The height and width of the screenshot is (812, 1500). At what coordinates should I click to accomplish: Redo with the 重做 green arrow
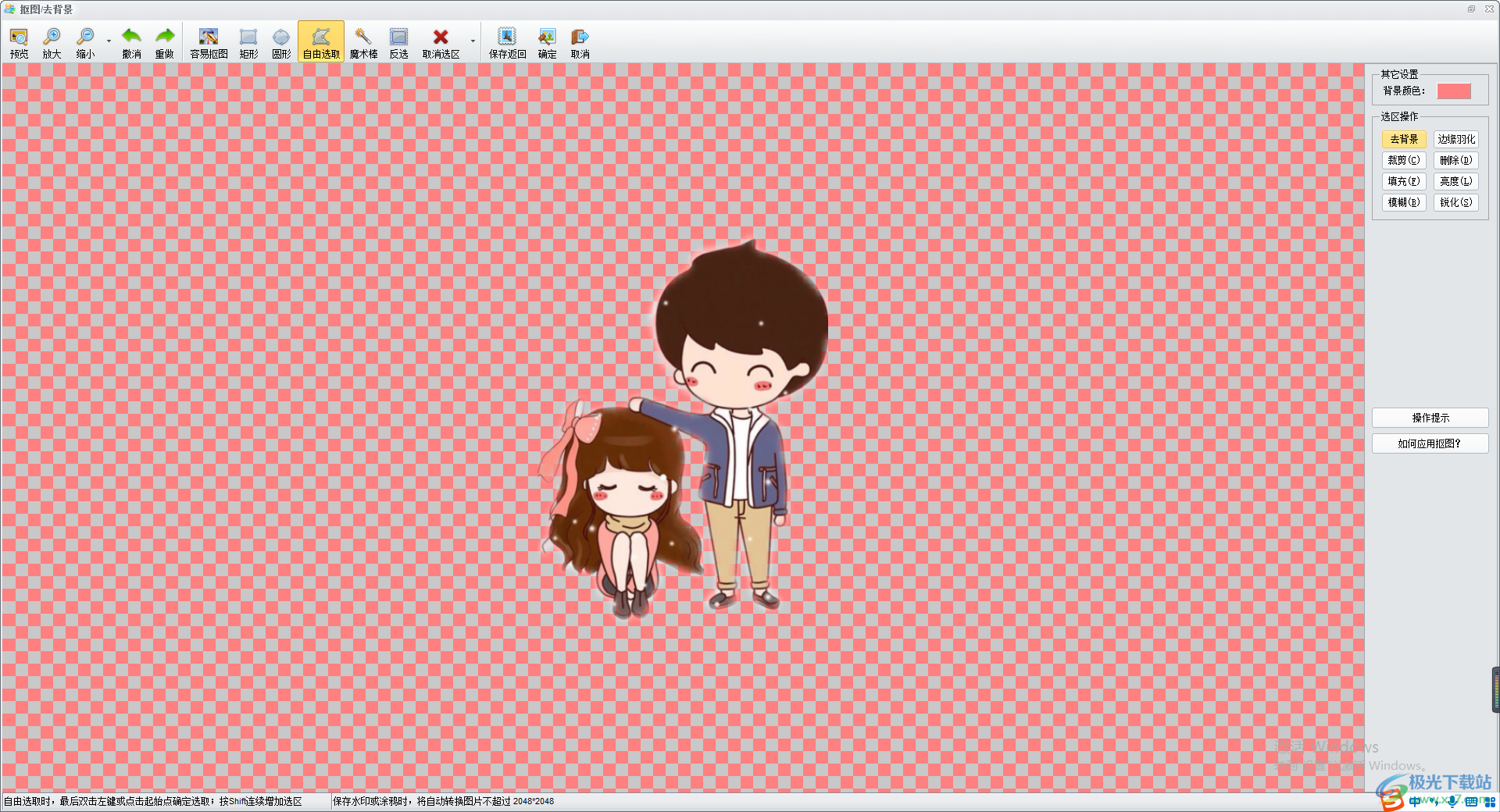(x=164, y=43)
